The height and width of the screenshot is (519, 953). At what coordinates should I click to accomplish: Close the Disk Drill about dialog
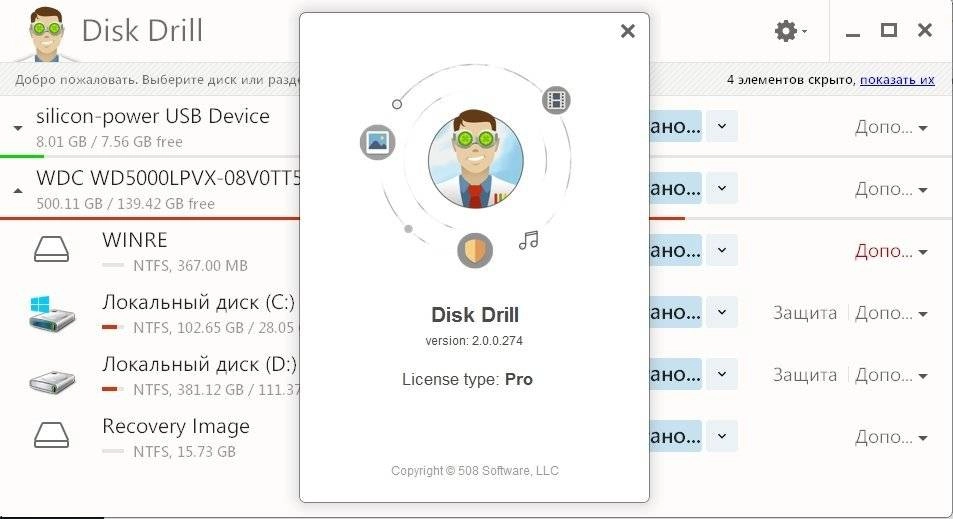pos(628,31)
